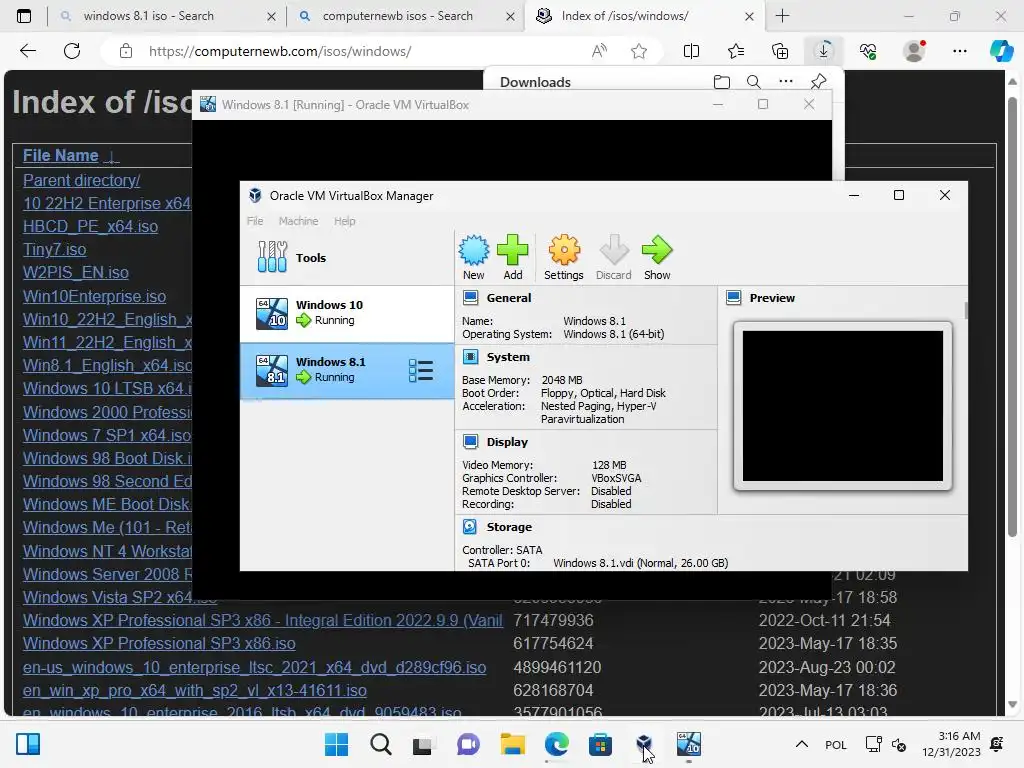Click the Add VM plus icon
The image size is (1024, 768).
[x=513, y=257]
